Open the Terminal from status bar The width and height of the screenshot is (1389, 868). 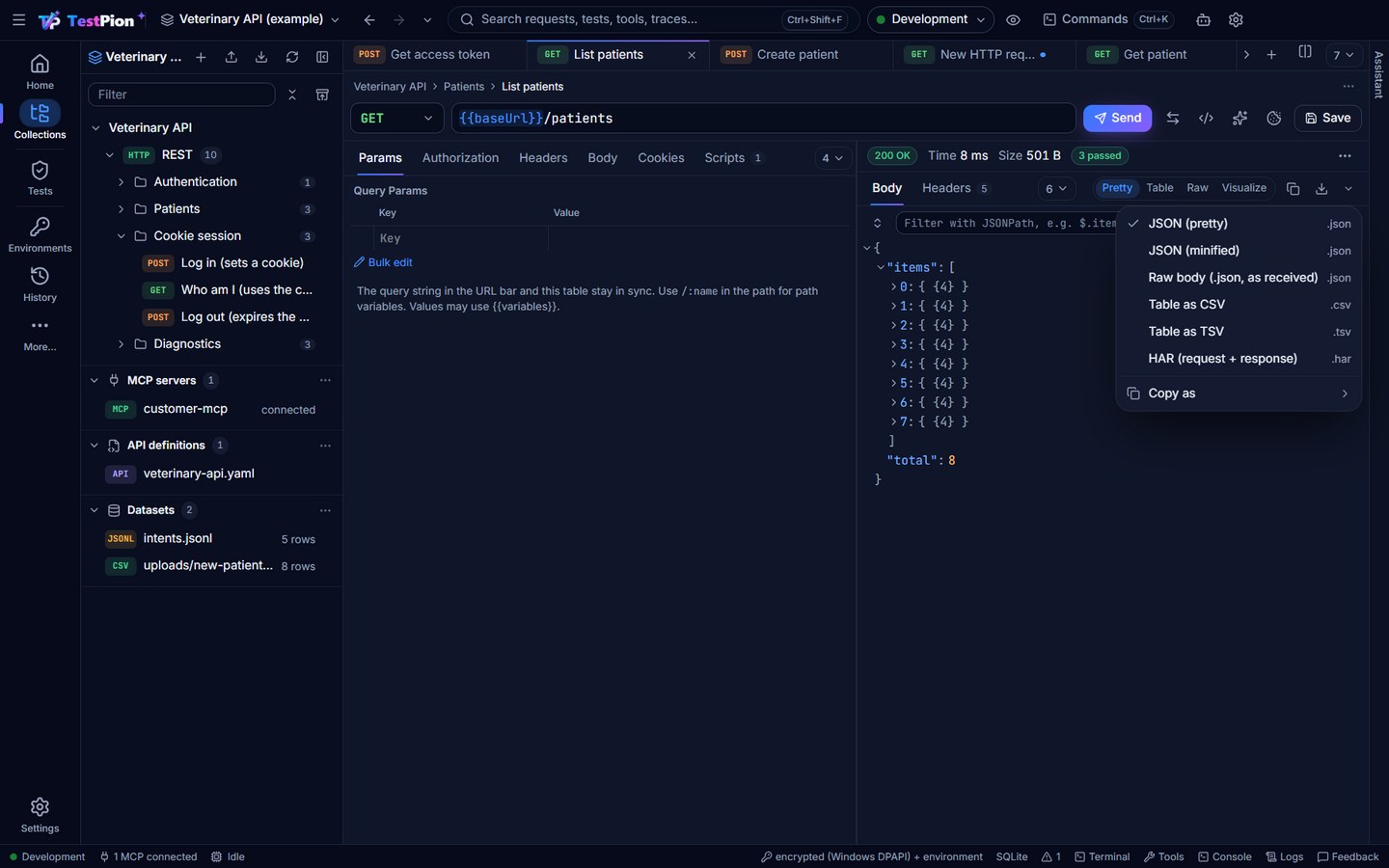[x=1102, y=856]
